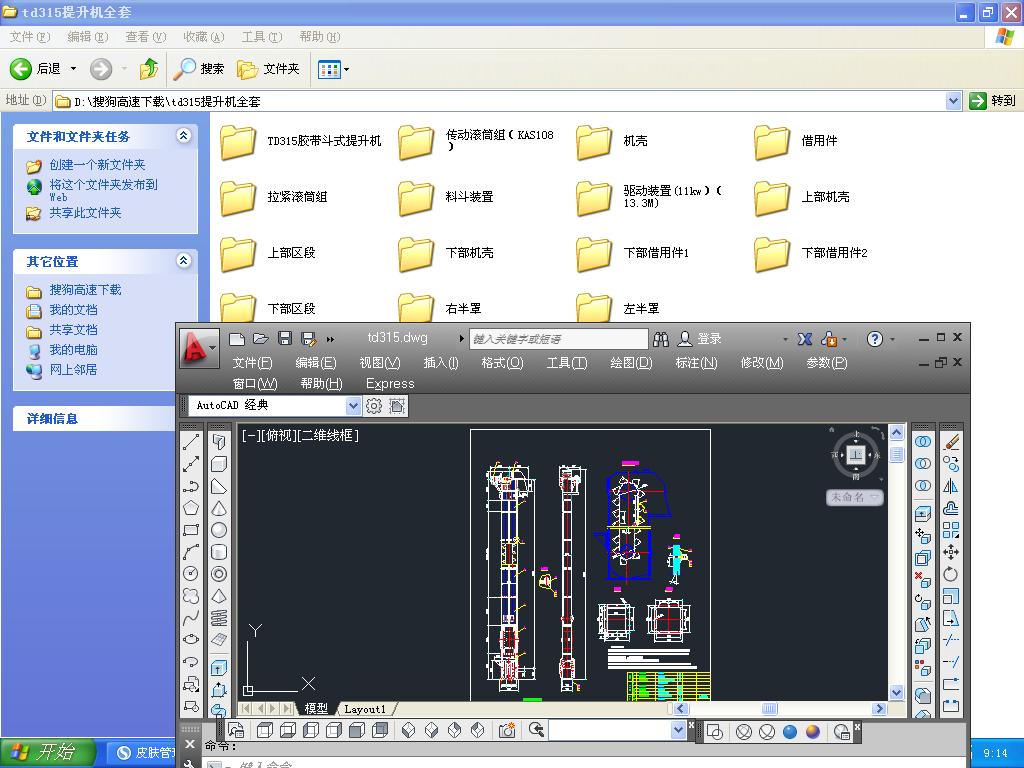Screen dimensions: 1024x768
Task: Click the Save icon in quick access toolbar
Action: point(285,339)
